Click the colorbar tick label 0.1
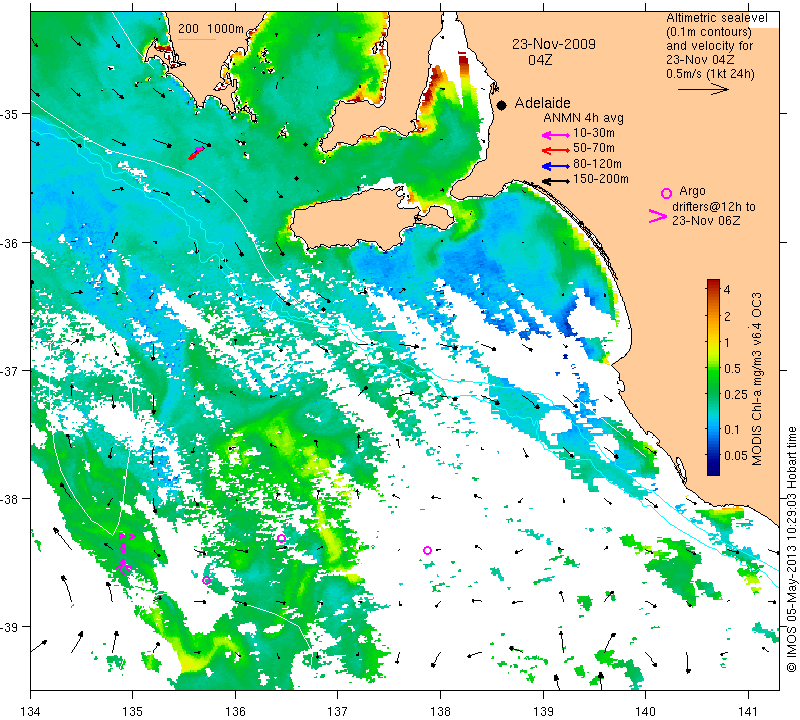800x720 pixels. (x=732, y=429)
